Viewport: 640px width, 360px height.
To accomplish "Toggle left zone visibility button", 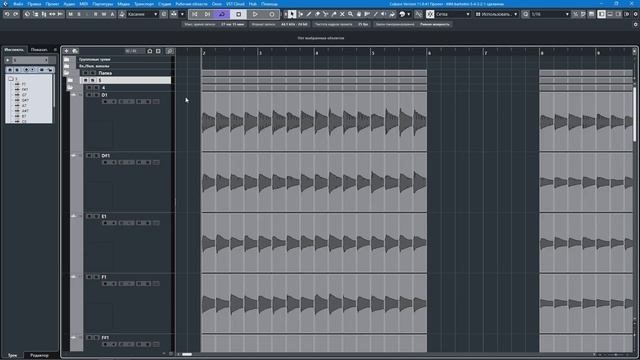I will (x=602, y=14).
